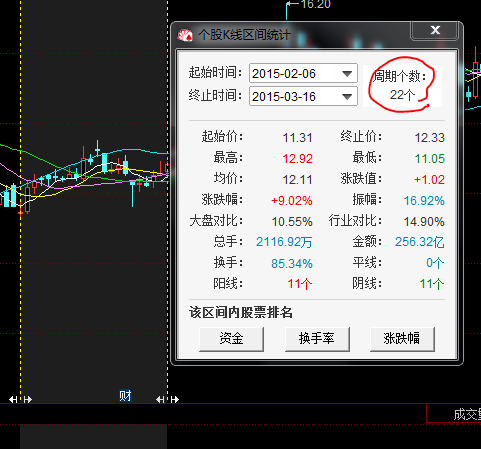Click the 2015-03-16 end date field
The width and height of the screenshot is (481, 449).
pos(303,97)
